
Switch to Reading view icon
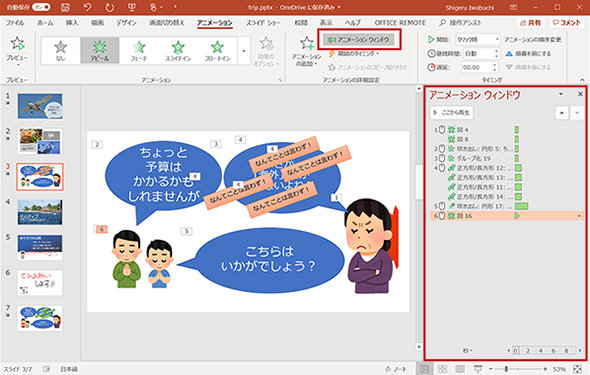(460, 369)
